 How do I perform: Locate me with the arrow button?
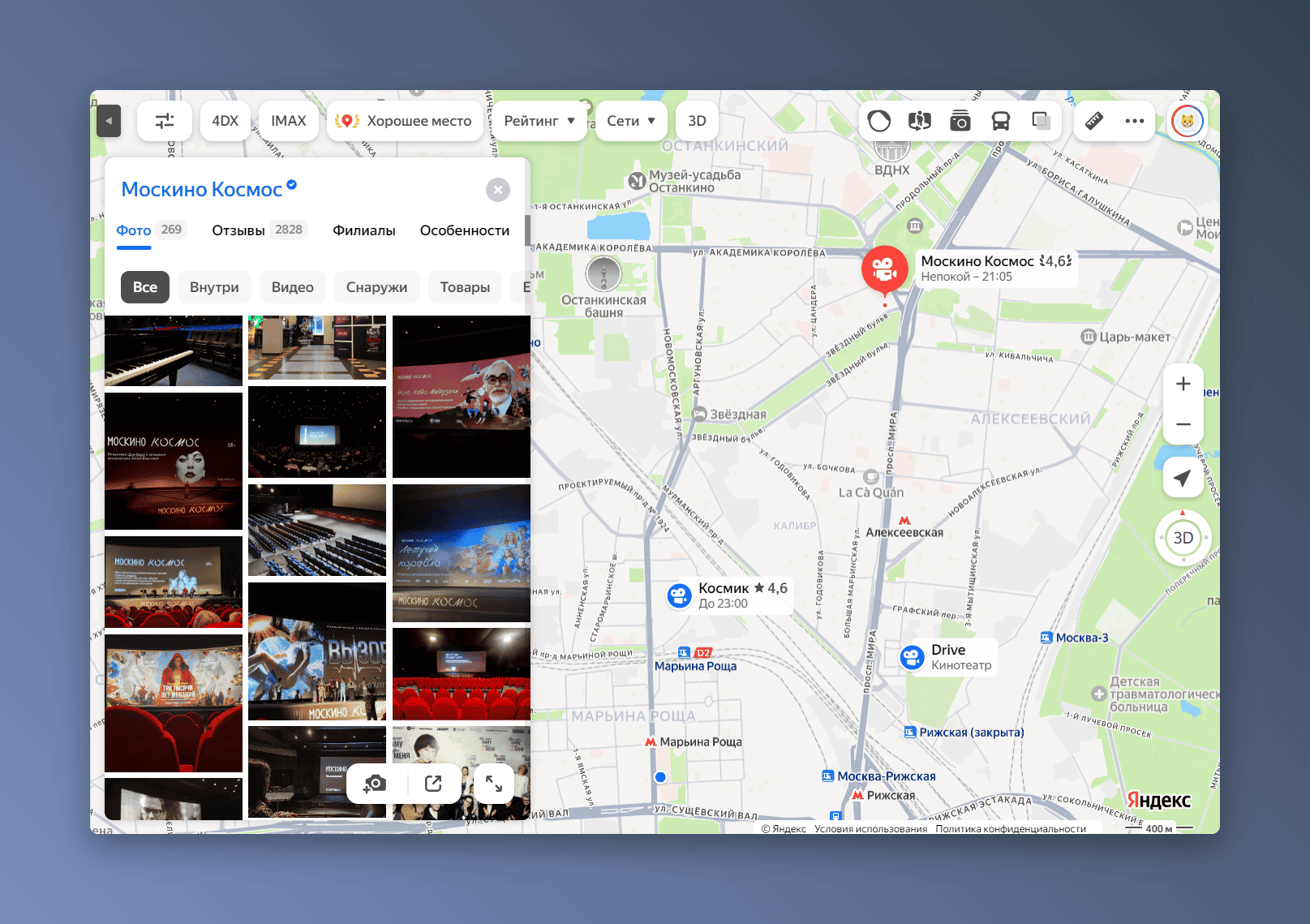click(x=1183, y=478)
